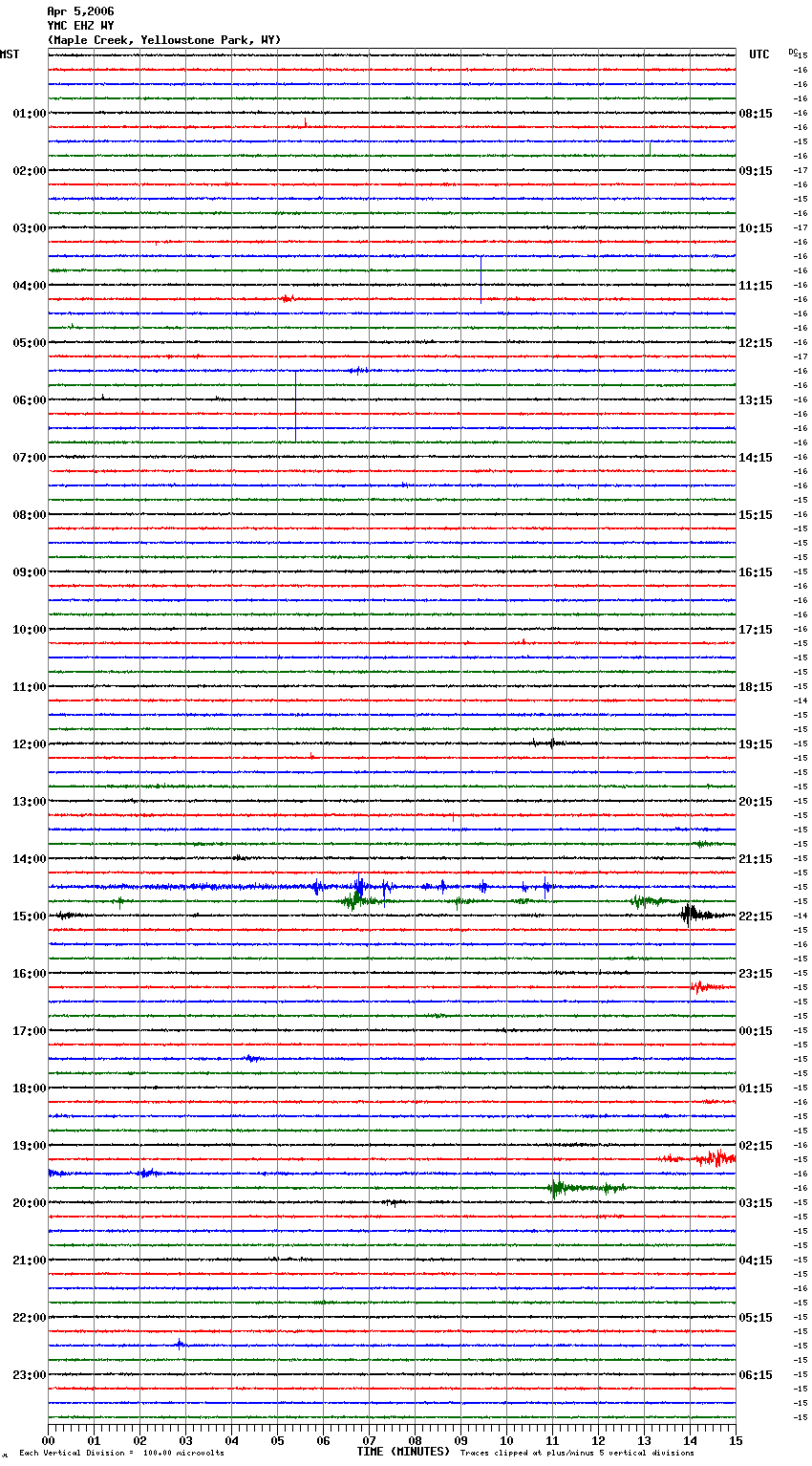
Task: Select the '02:00' MST time label
Action: click(30, 171)
